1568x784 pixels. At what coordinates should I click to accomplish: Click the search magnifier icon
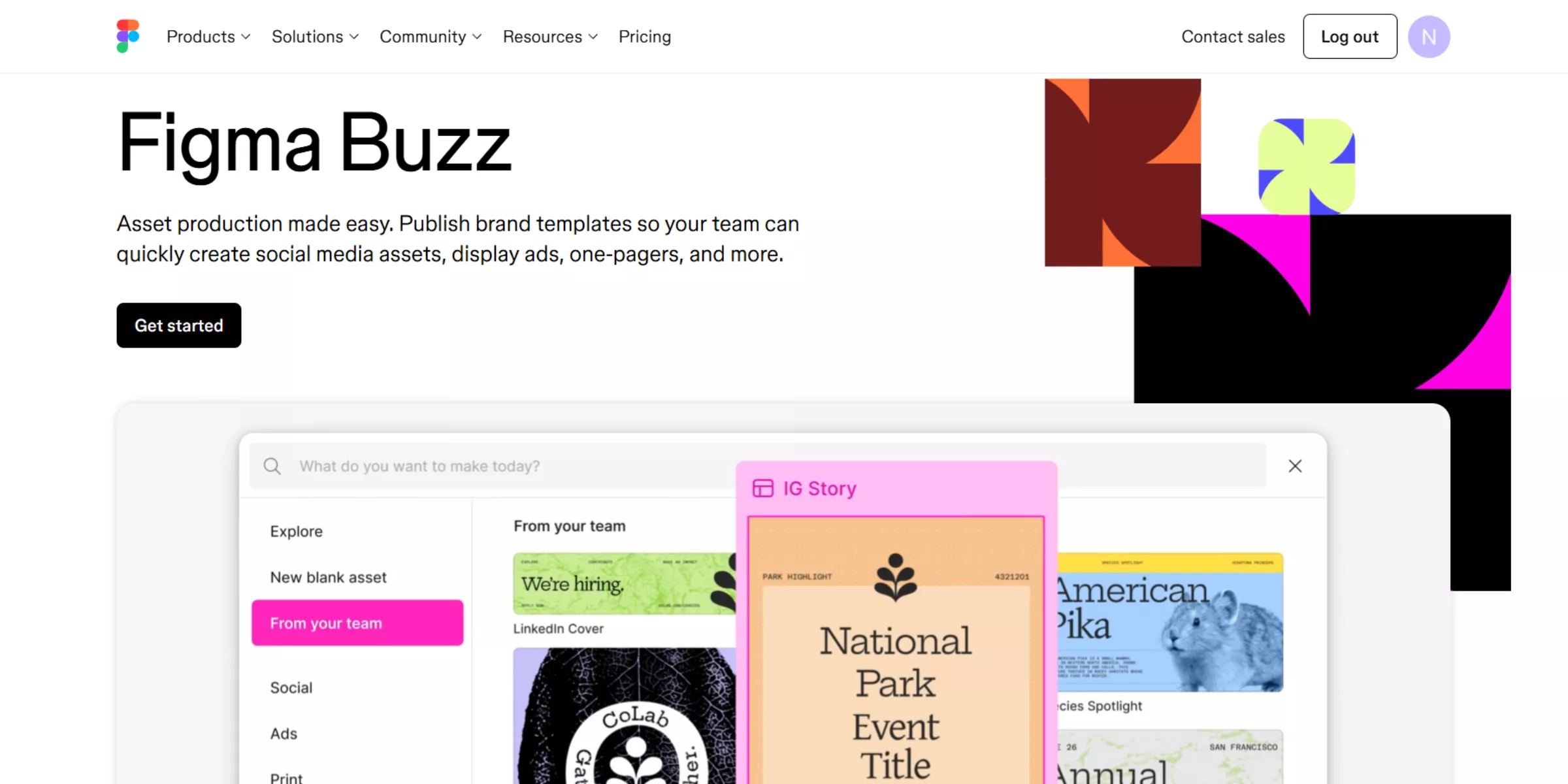(x=272, y=466)
